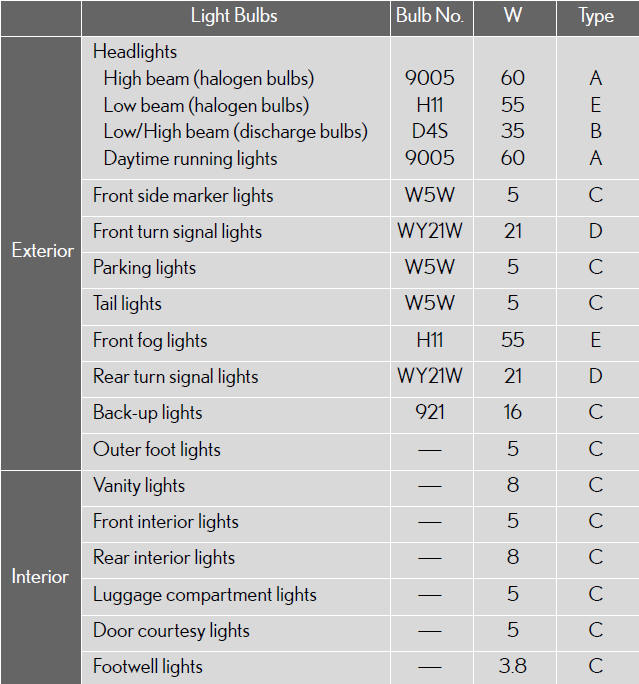The image size is (639, 684).
Task: Select the 'Parking lights' row label
Action: pyautogui.click(x=144, y=268)
